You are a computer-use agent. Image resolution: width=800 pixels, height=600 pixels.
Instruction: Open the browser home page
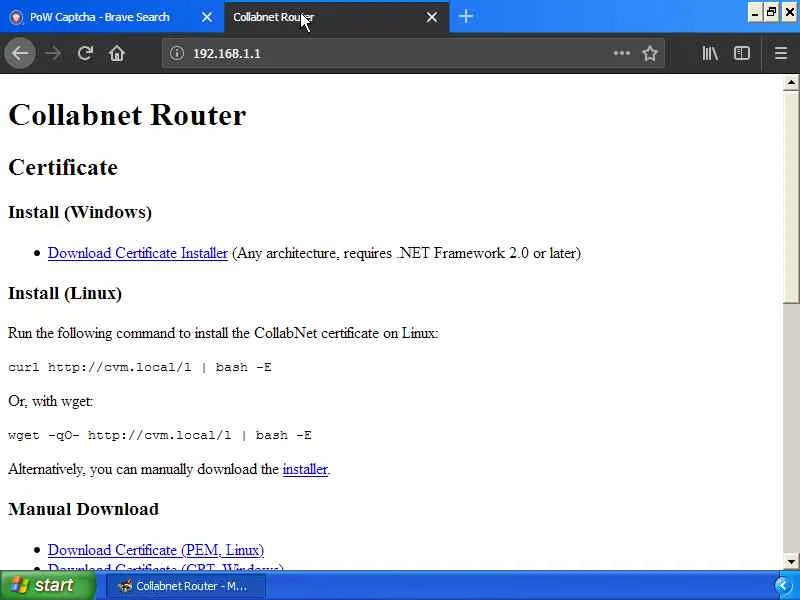117,53
